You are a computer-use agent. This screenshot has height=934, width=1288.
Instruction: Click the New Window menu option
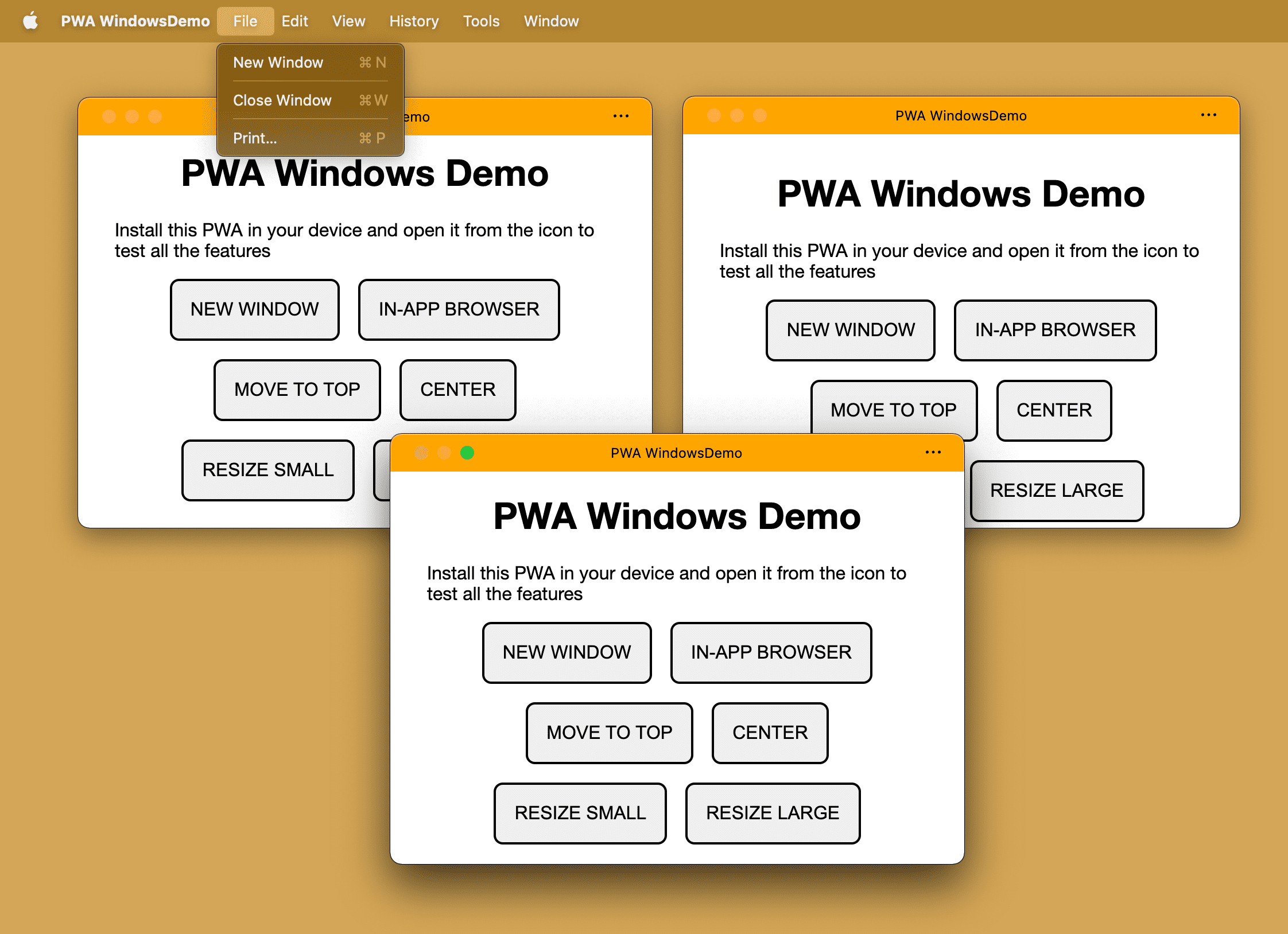(x=280, y=61)
